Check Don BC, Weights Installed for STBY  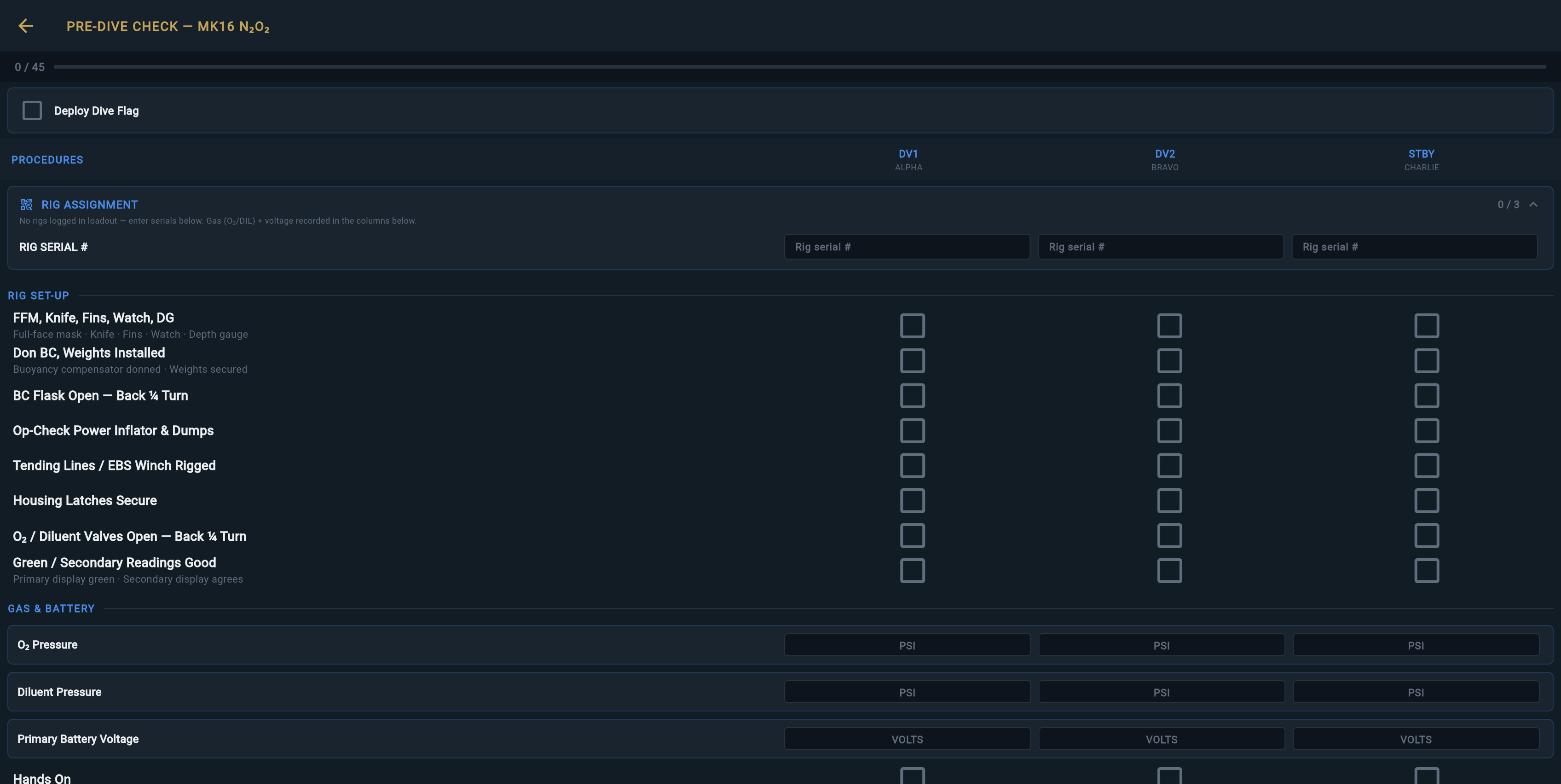coord(1427,361)
